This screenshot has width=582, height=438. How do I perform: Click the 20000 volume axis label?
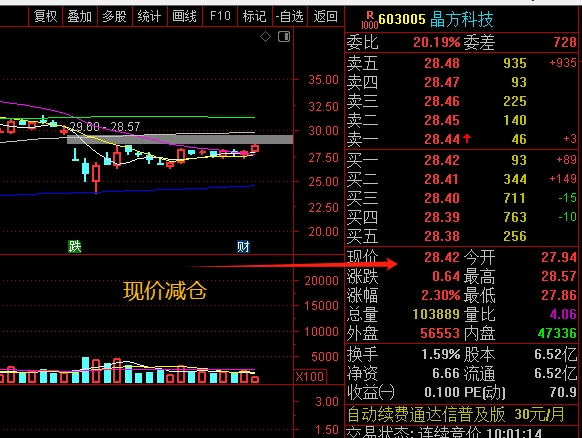[x=321, y=281]
